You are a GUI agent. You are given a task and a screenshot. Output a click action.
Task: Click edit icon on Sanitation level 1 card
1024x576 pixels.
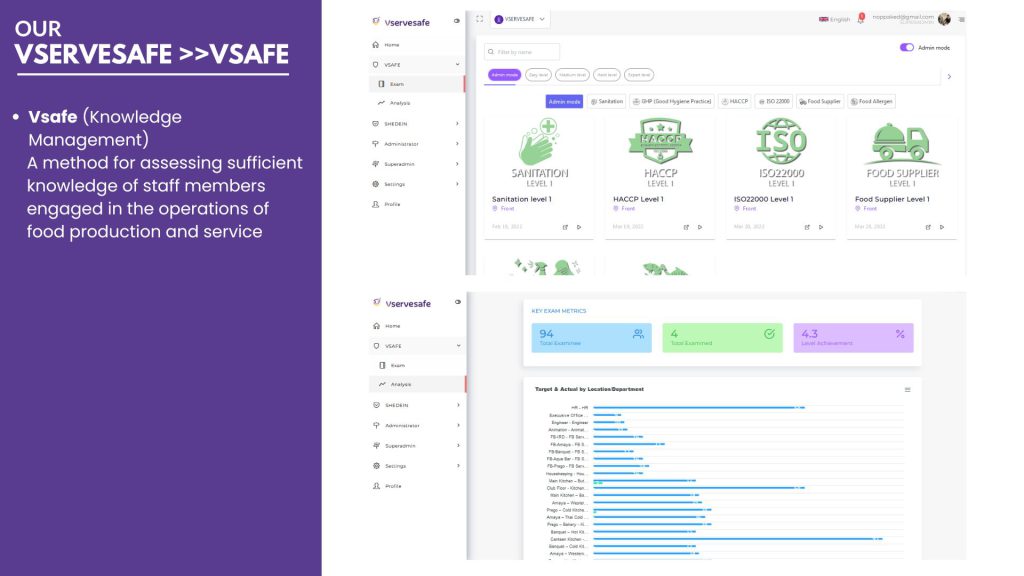click(565, 227)
